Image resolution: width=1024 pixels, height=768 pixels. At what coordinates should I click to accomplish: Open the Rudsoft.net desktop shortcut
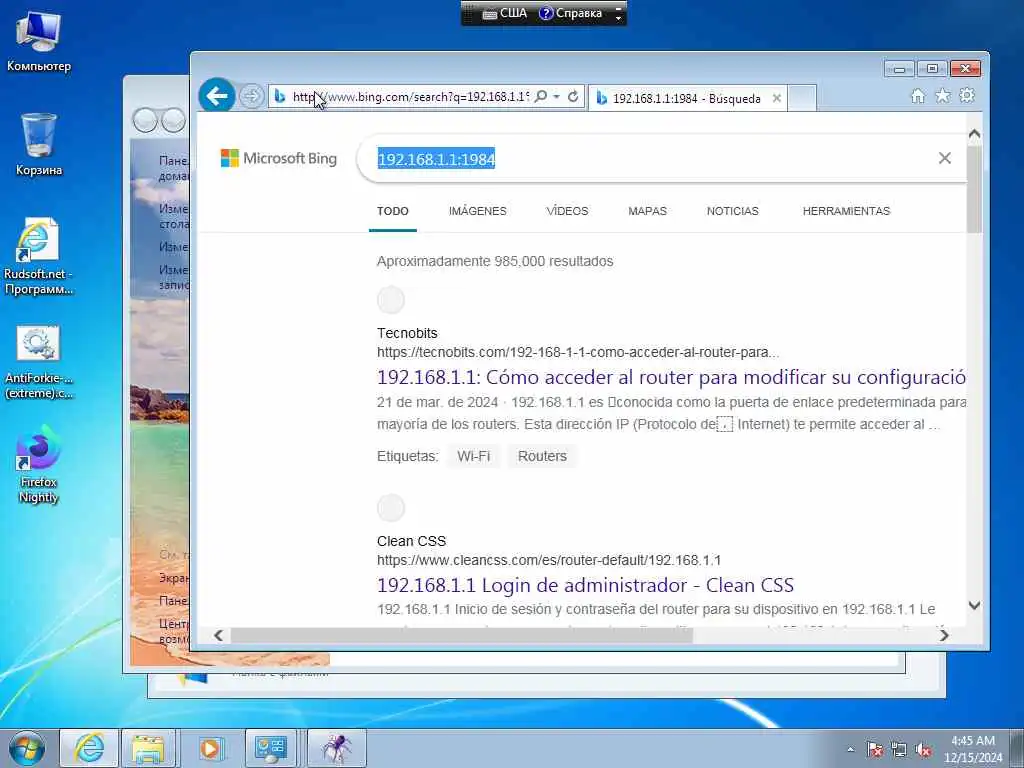tap(39, 256)
